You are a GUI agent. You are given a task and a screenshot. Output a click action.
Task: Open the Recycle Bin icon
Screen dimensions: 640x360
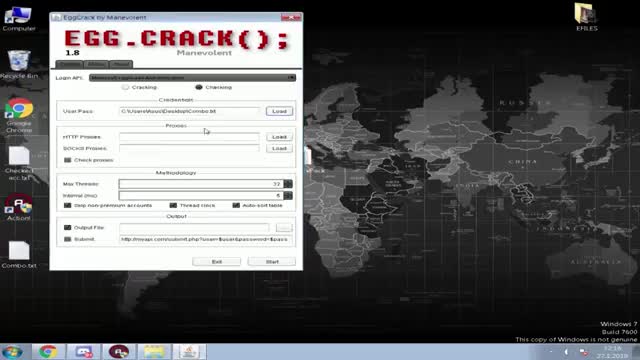(x=19, y=64)
